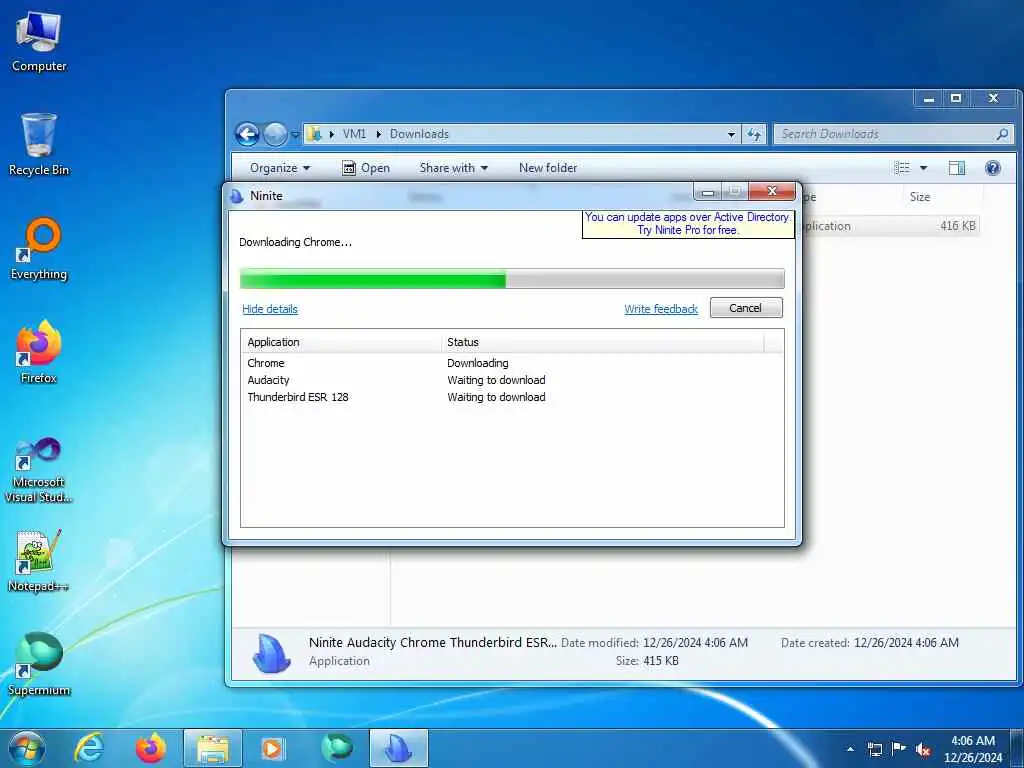Switch to the Windows Explorer taskbar button
Viewport: 1024px width, 768px height.
(x=213, y=748)
